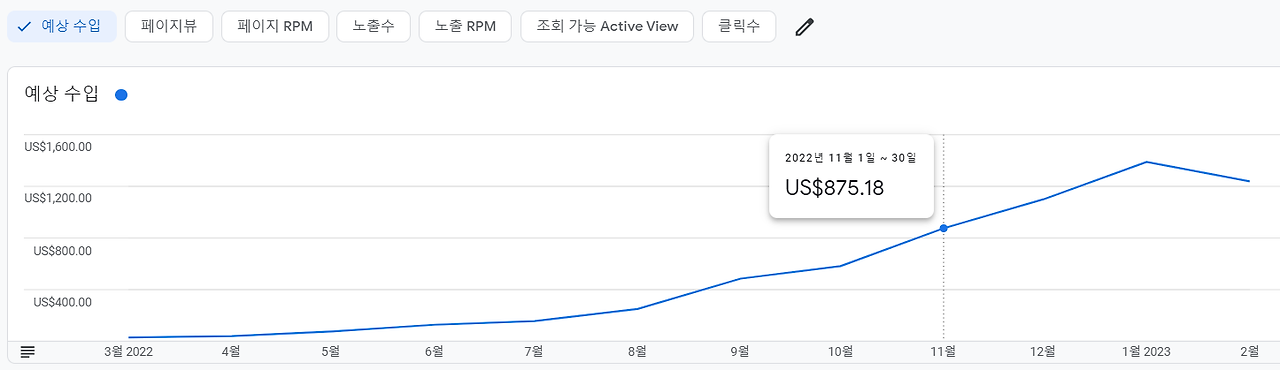Click the 9월 axis label
The image size is (1280, 370).
[740, 351]
